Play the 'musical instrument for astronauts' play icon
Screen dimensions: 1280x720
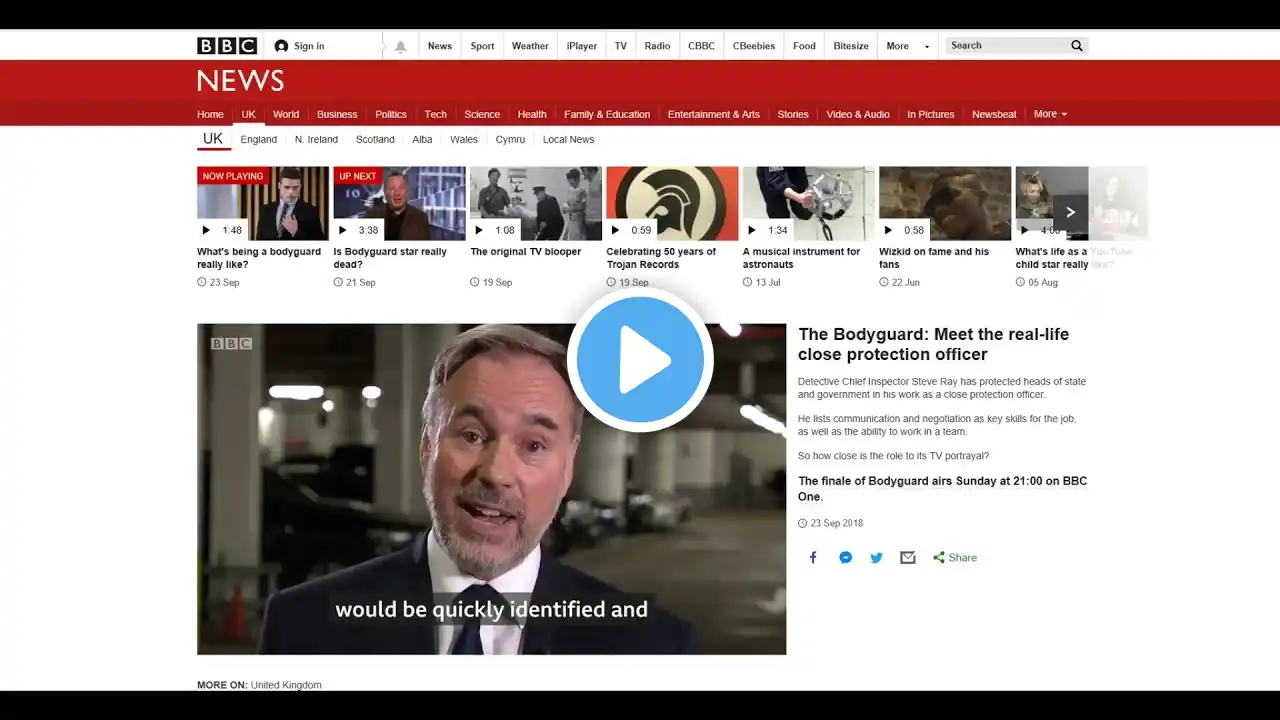coord(751,230)
